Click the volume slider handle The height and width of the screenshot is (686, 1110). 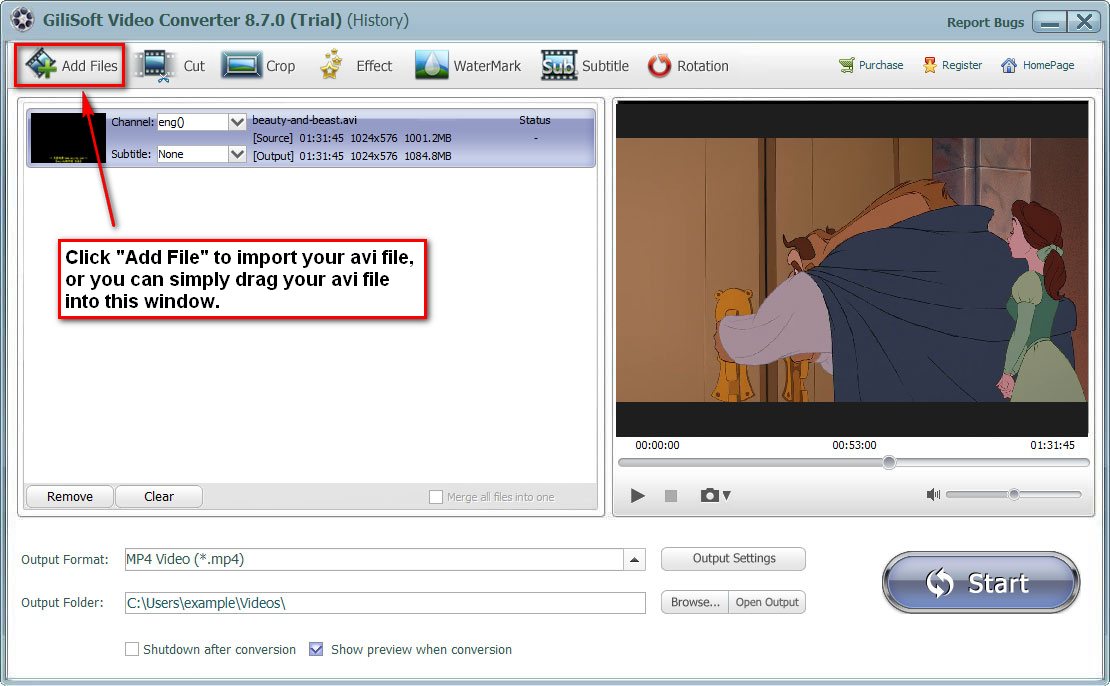[x=1014, y=494]
